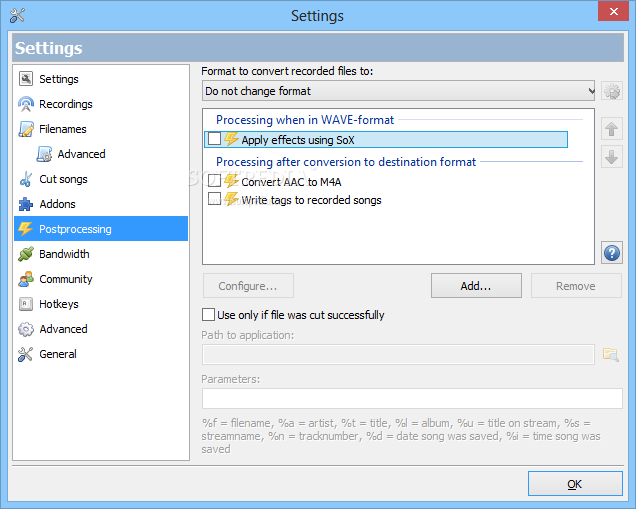This screenshot has height=509, width=636.
Task: Click lightning icon beside Write tags to recorded songs
Action: tap(231, 199)
